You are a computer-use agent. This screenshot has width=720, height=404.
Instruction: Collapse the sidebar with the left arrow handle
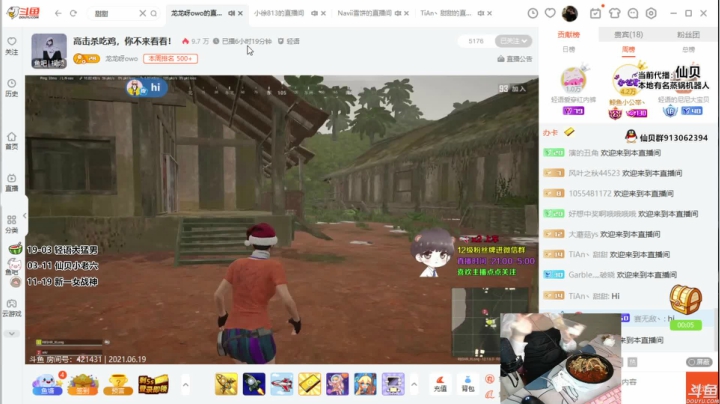tap(24, 215)
